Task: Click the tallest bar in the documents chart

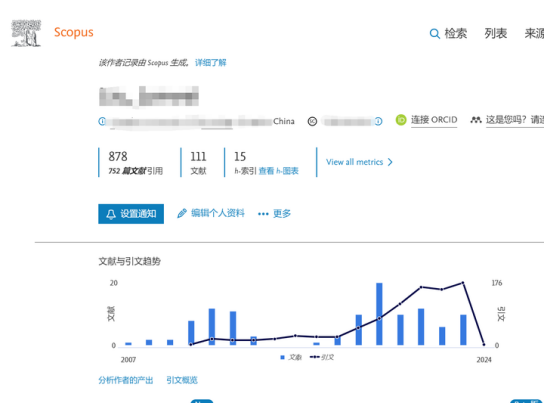Action: tap(379, 314)
